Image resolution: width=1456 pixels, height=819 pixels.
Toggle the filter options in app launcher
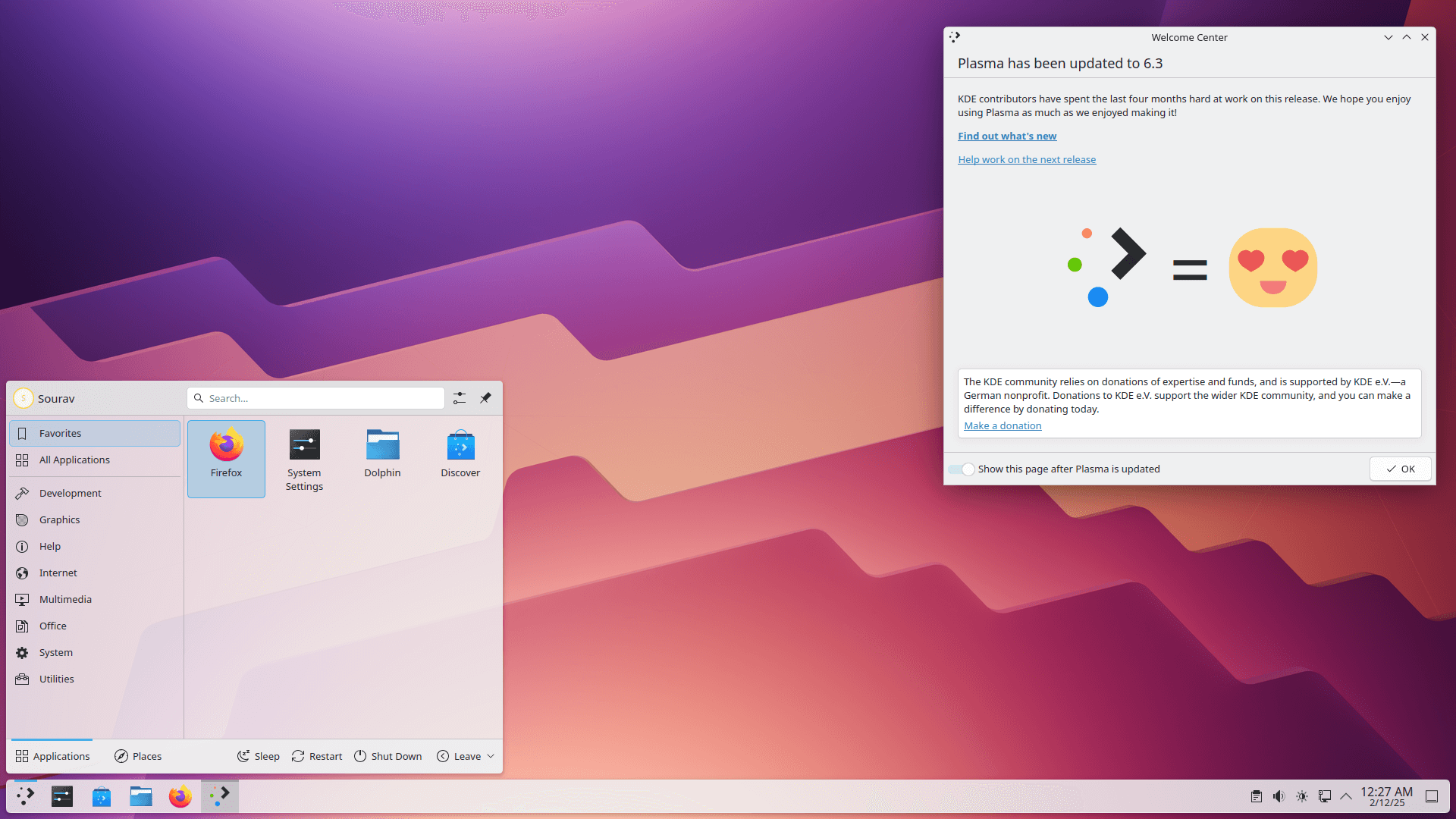pos(459,398)
